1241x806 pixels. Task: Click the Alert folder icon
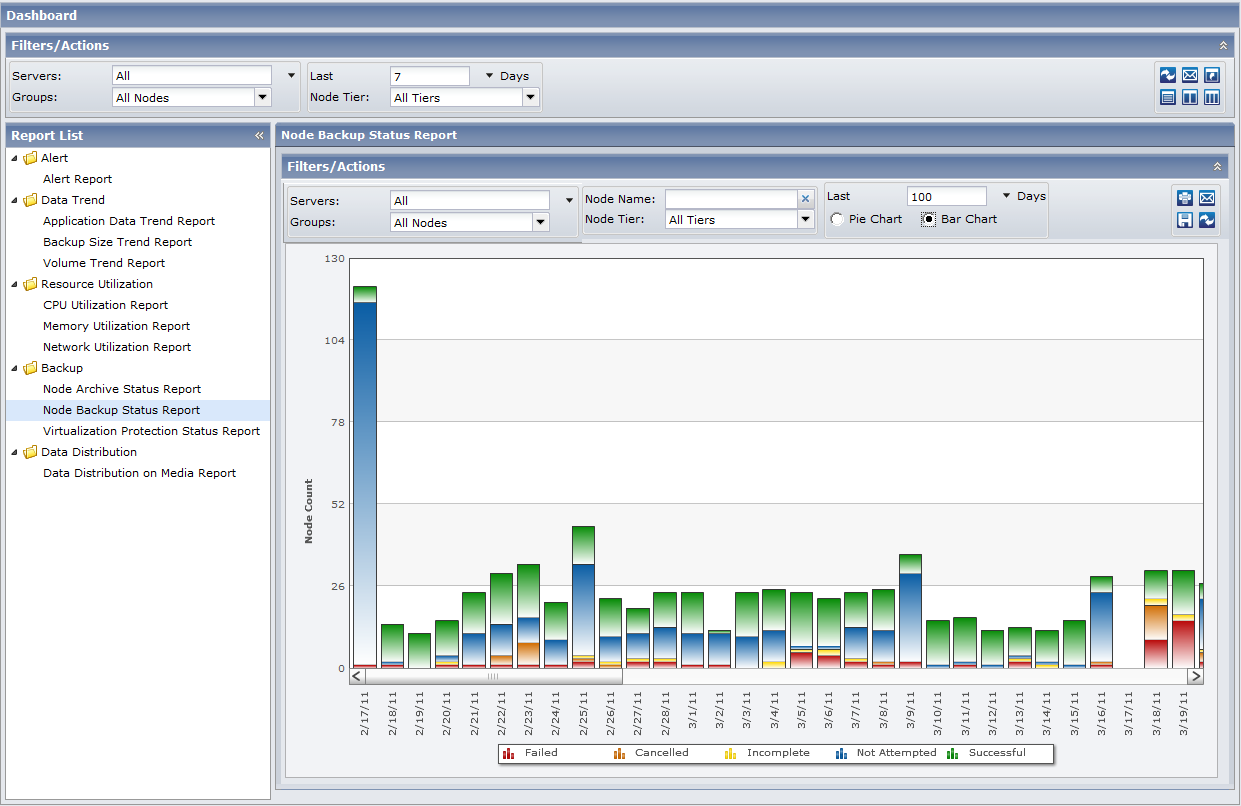click(30, 158)
